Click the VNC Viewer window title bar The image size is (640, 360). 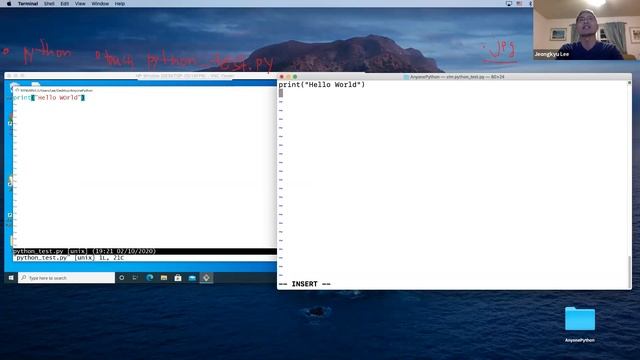(x=141, y=76)
